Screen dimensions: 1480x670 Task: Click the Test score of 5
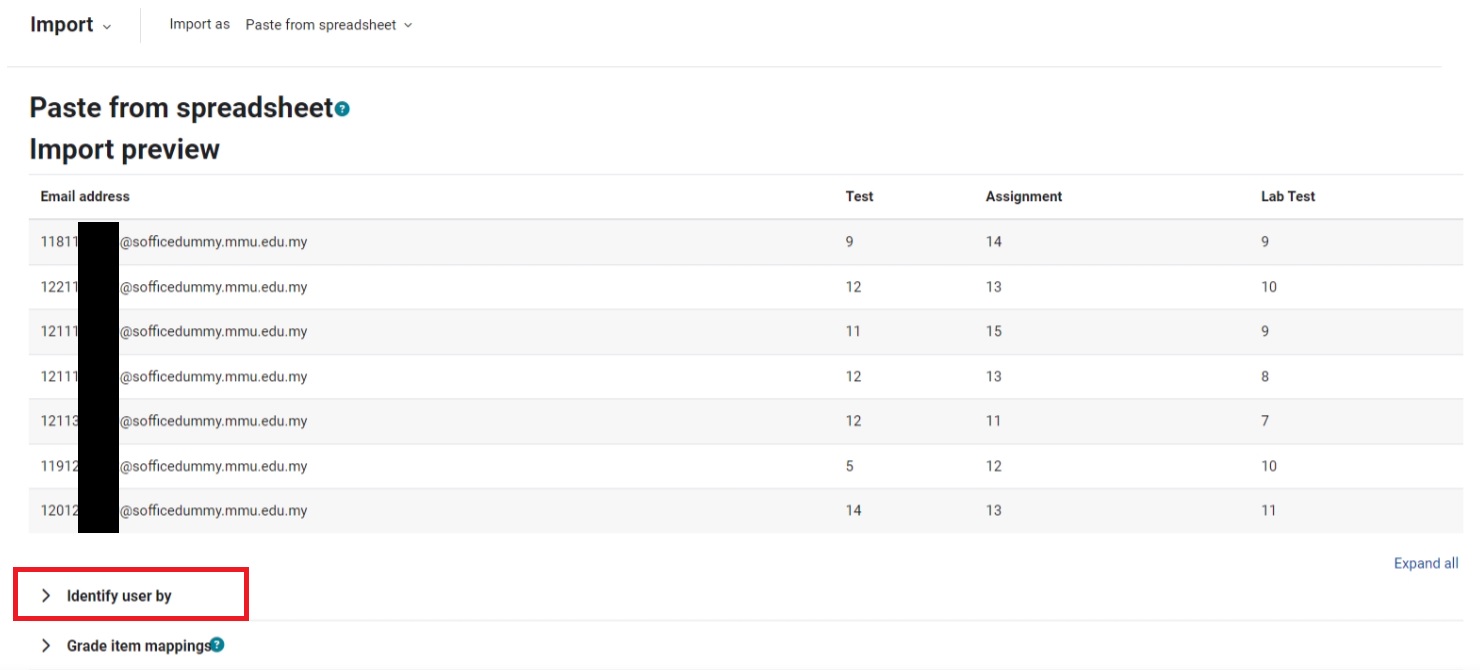click(x=850, y=466)
